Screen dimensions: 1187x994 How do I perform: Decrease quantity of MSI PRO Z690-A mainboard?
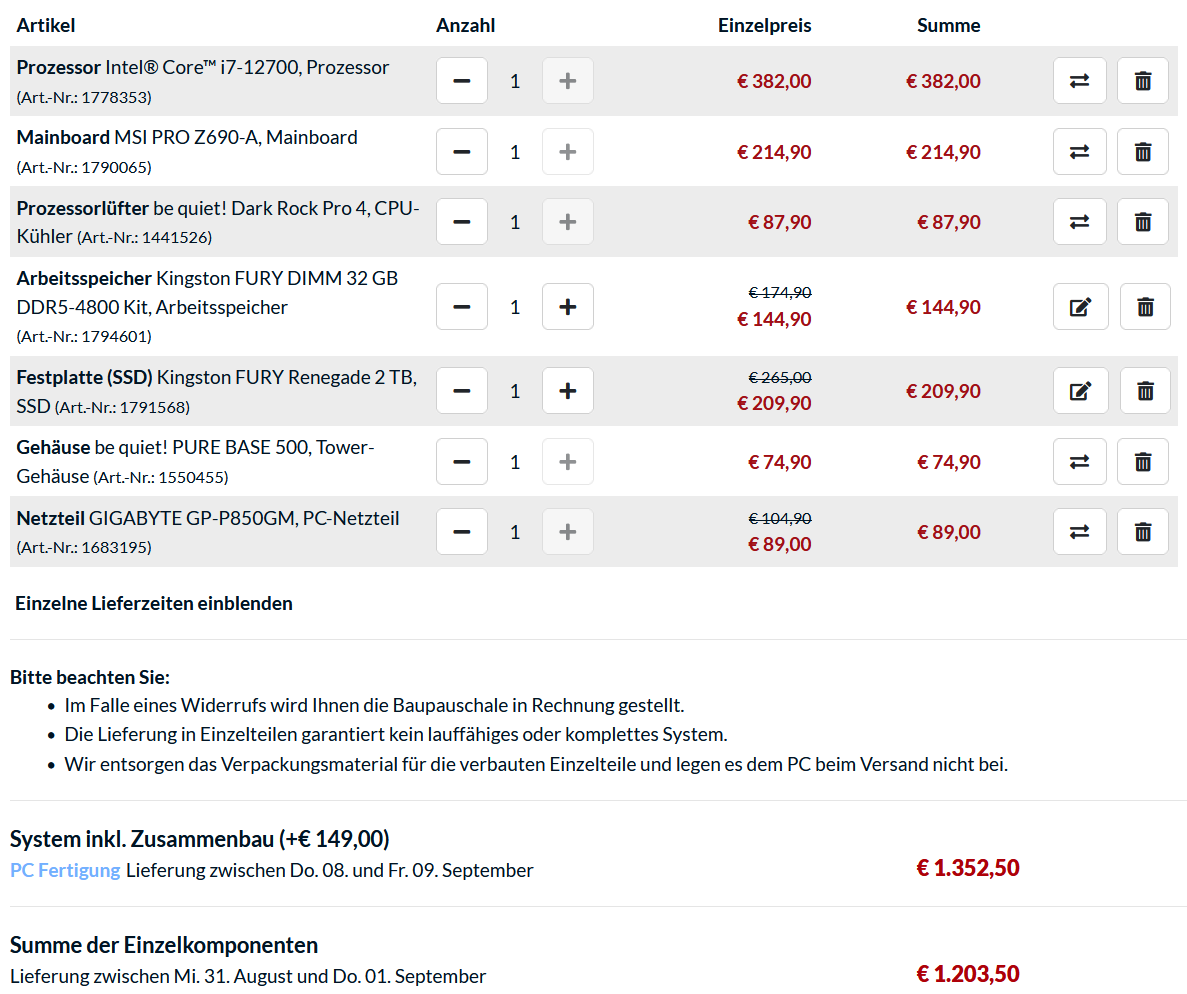point(462,152)
